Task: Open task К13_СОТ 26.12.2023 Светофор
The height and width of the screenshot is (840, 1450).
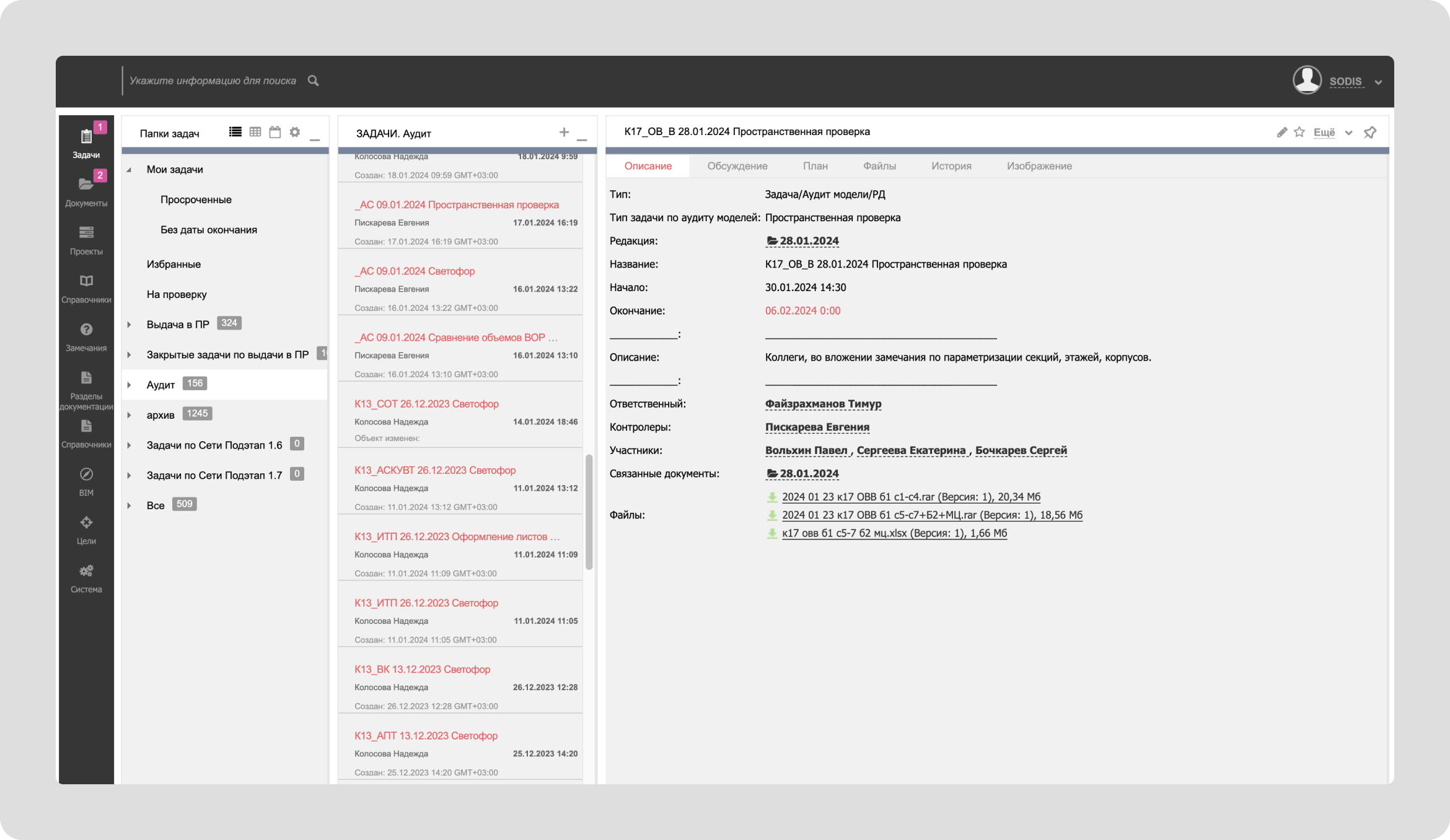Action: (426, 404)
